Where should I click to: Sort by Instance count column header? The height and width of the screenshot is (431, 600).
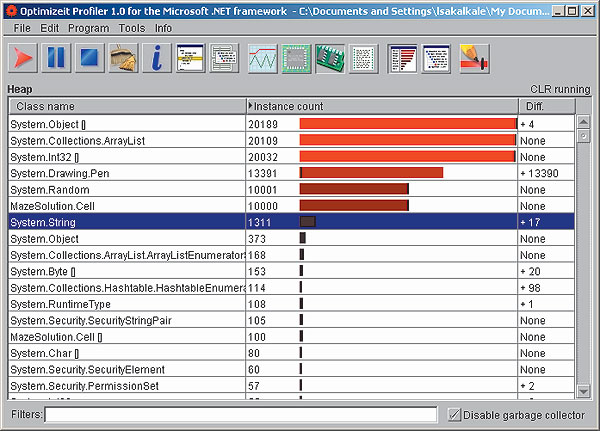382,106
